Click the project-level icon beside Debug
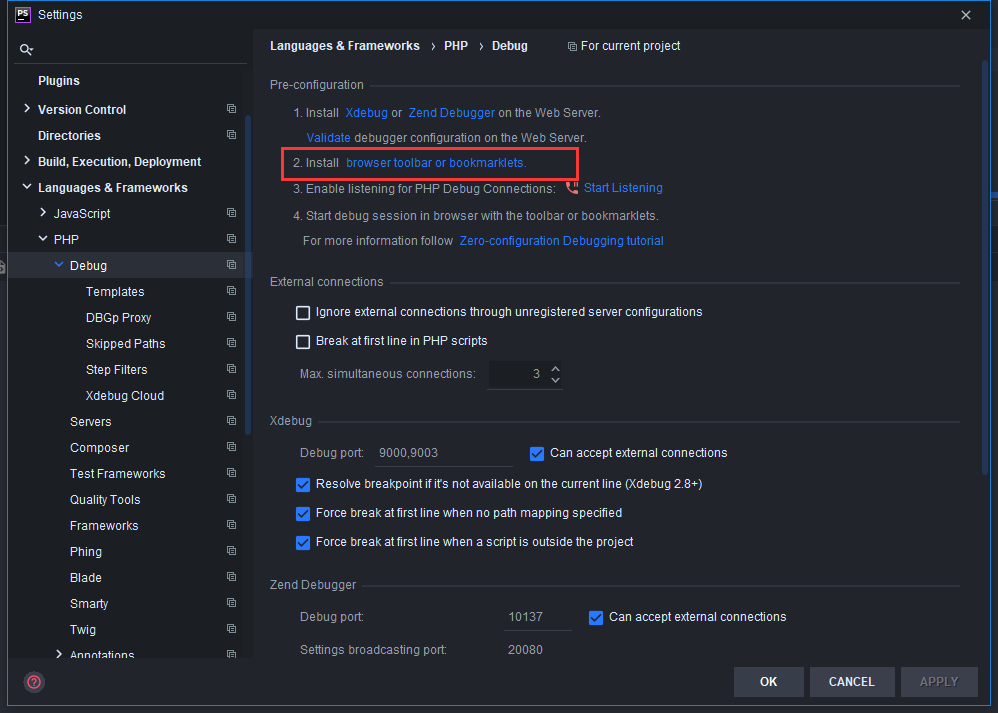The height and width of the screenshot is (713, 998). pos(232,265)
